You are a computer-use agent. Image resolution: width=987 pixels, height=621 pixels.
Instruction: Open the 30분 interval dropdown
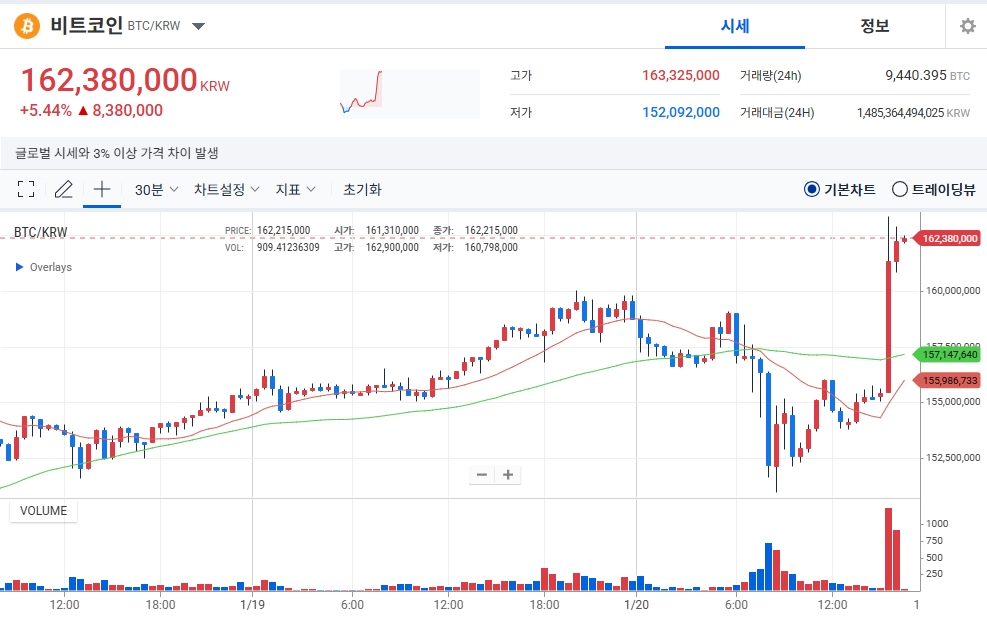point(156,189)
